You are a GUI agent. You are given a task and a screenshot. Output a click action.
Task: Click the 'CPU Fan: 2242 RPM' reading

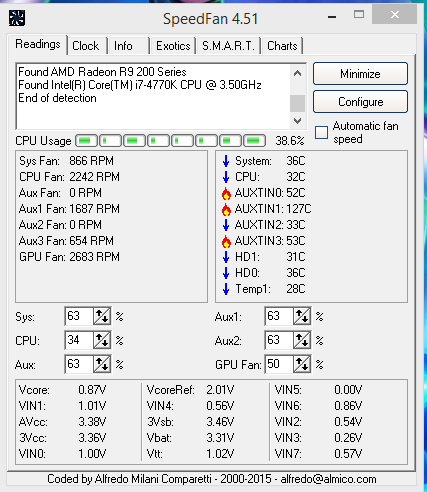[69, 177]
